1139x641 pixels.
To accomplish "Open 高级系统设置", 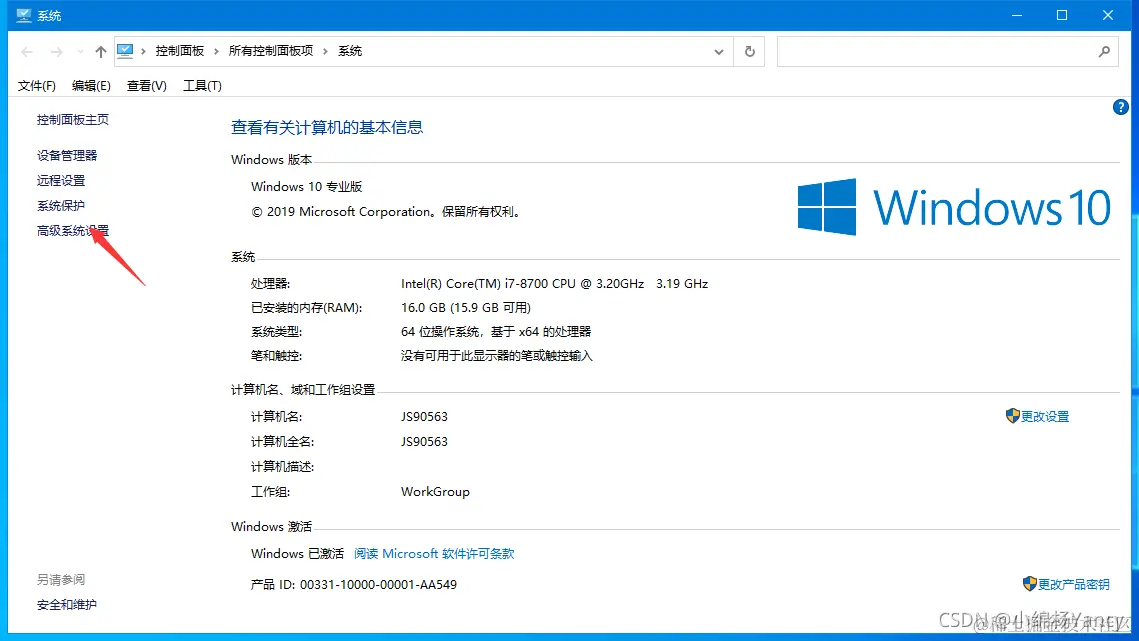I will (x=73, y=230).
